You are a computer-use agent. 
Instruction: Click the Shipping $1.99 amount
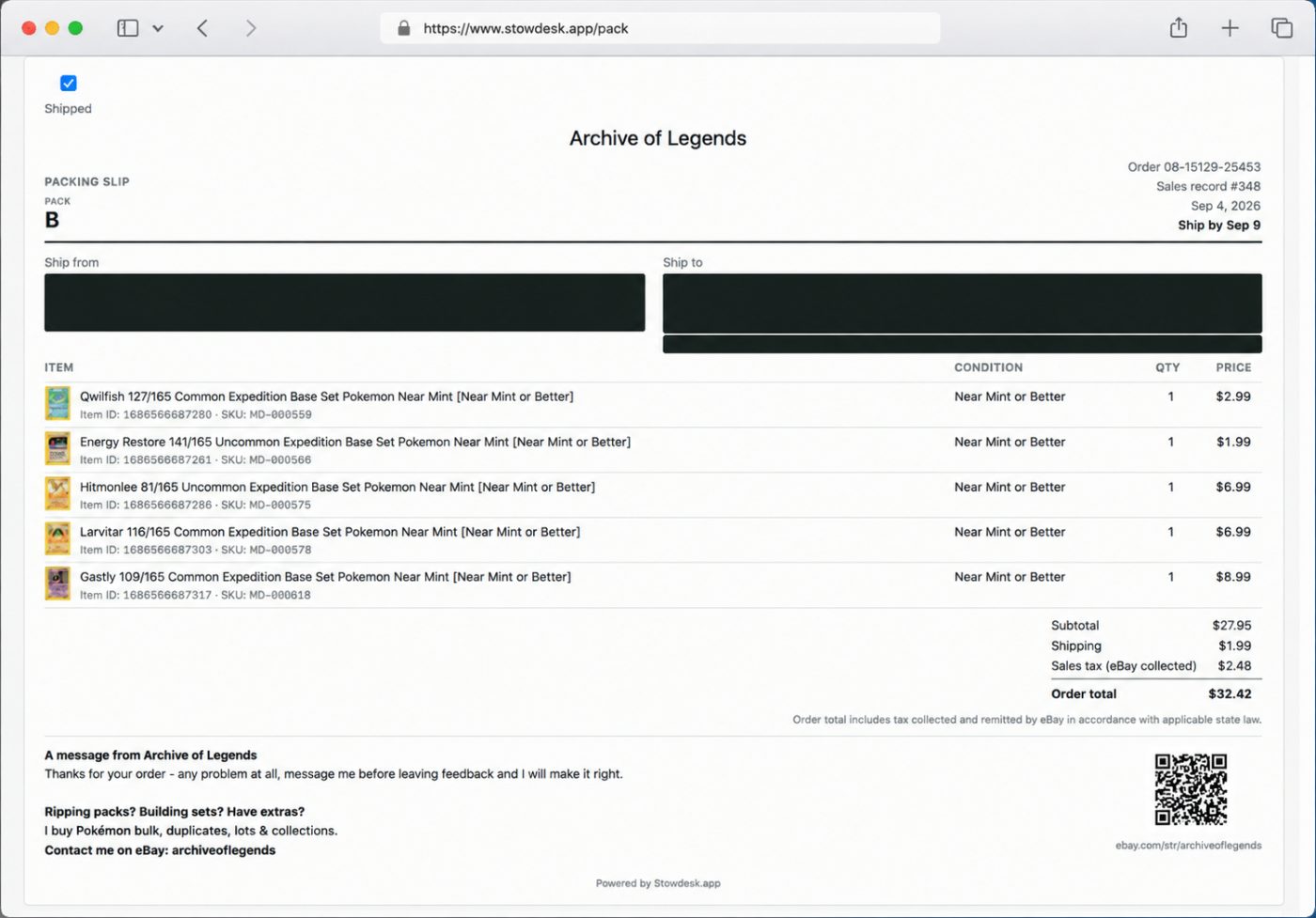pos(1234,646)
